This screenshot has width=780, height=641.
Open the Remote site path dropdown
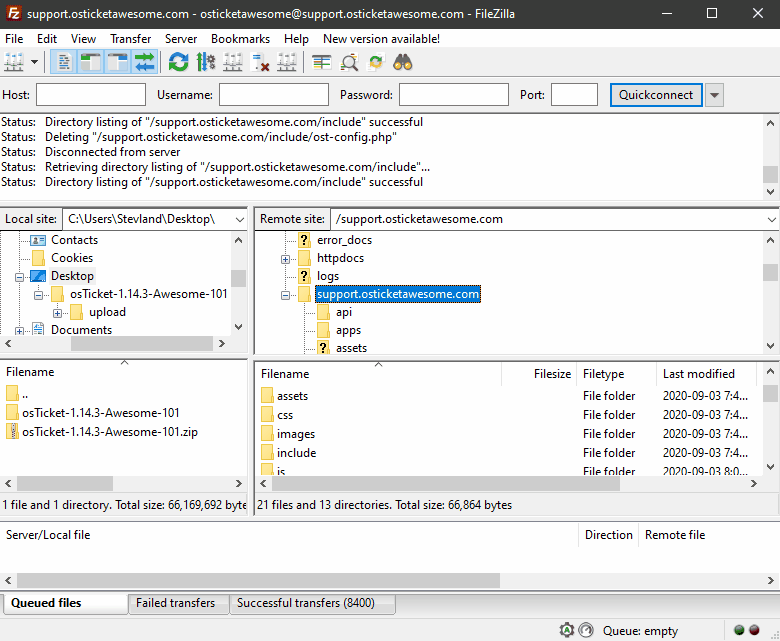click(772, 219)
